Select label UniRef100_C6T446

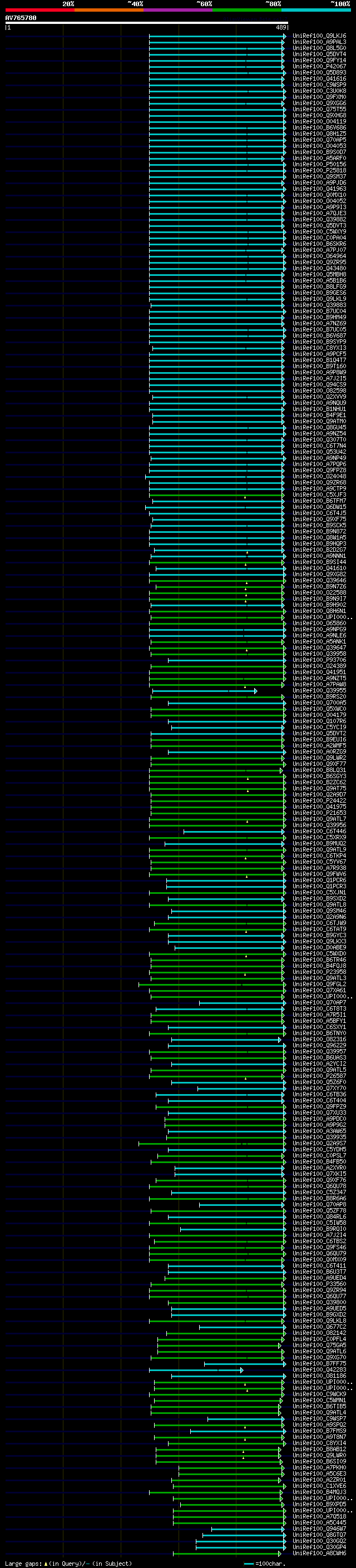pyautogui.click(x=319, y=832)
